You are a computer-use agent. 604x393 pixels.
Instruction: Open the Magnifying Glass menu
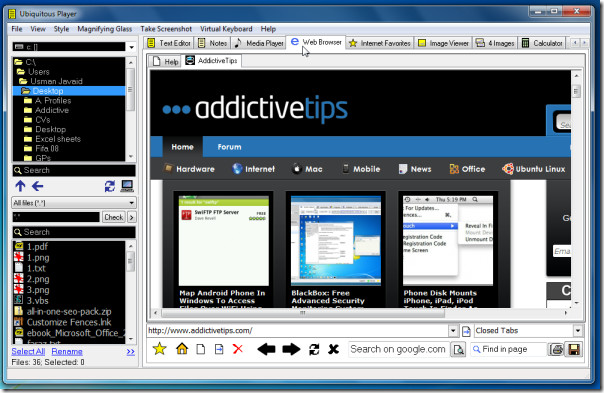click(104, 29)
